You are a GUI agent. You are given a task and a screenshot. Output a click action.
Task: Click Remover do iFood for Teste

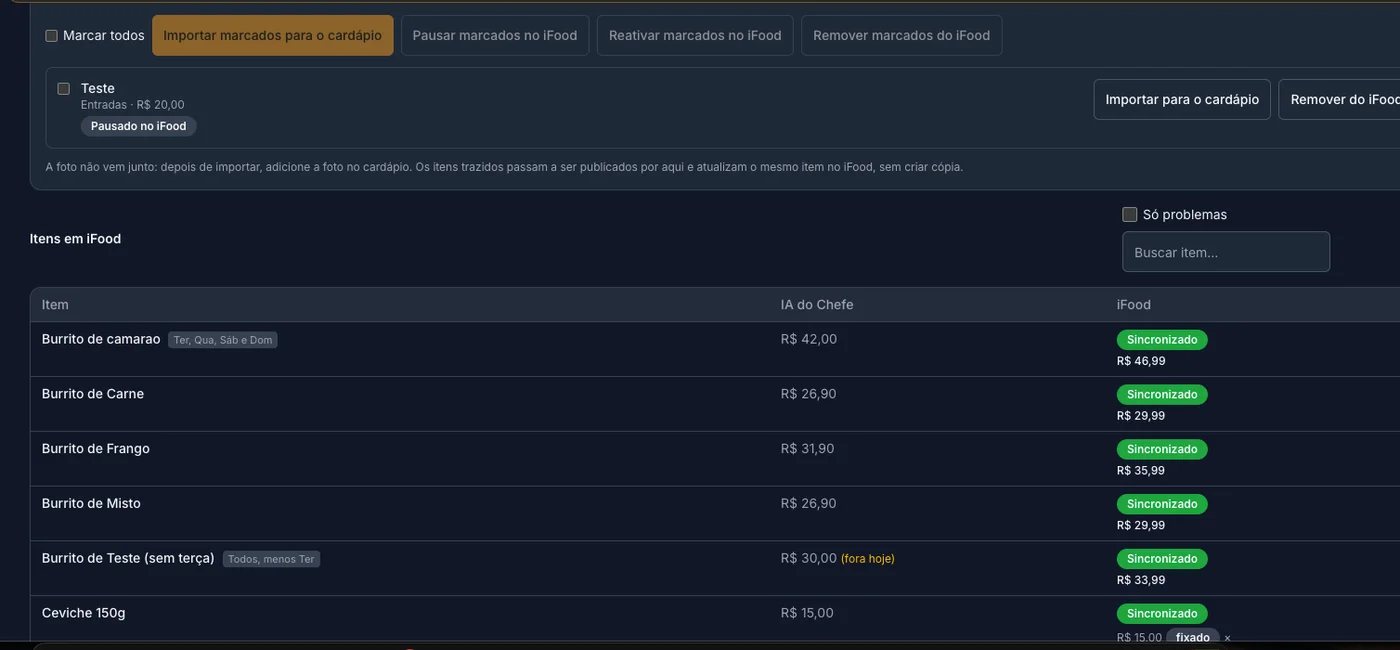click(x=1340, y=99)
